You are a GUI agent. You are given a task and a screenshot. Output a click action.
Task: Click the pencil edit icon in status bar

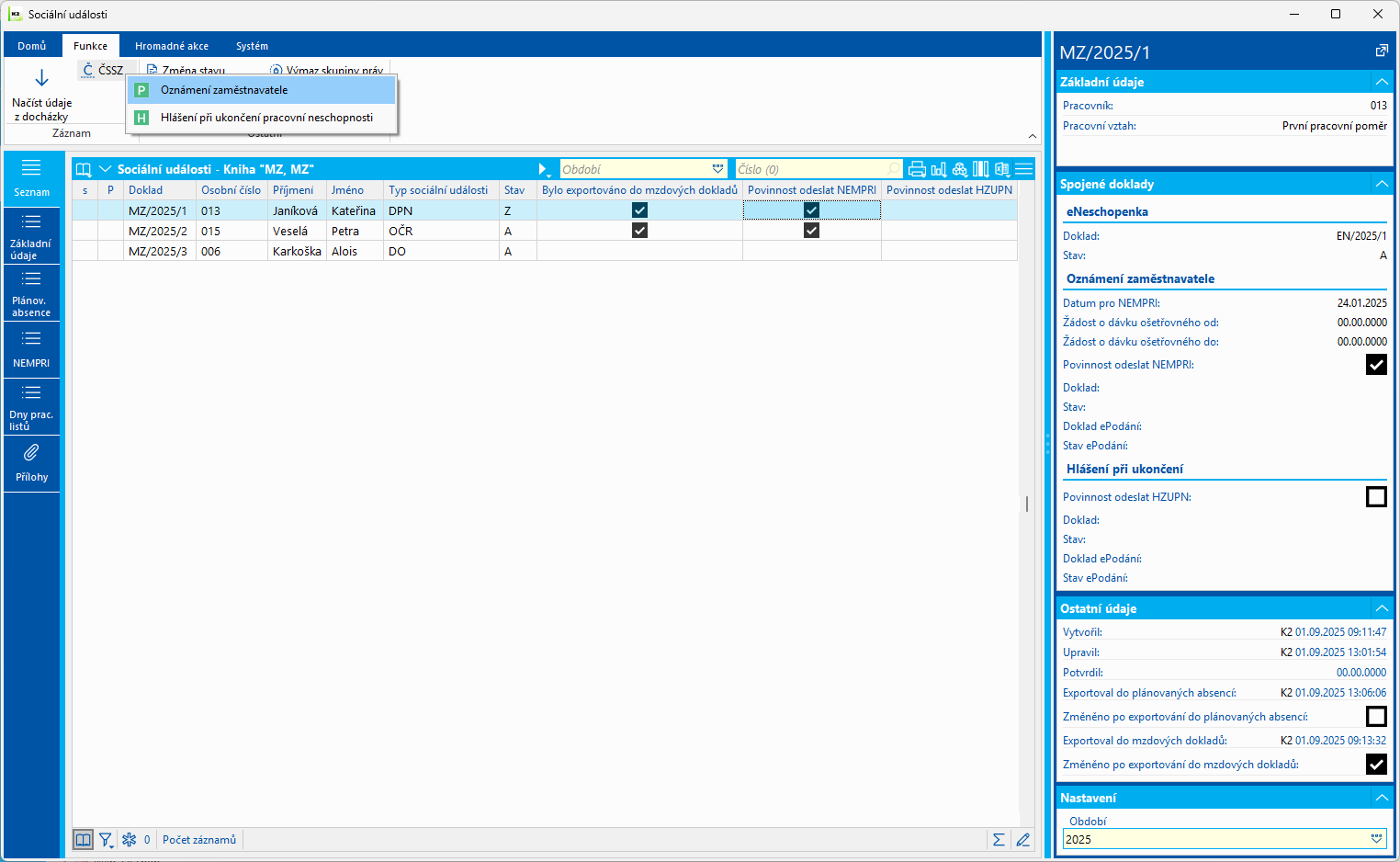(1023, 839)
